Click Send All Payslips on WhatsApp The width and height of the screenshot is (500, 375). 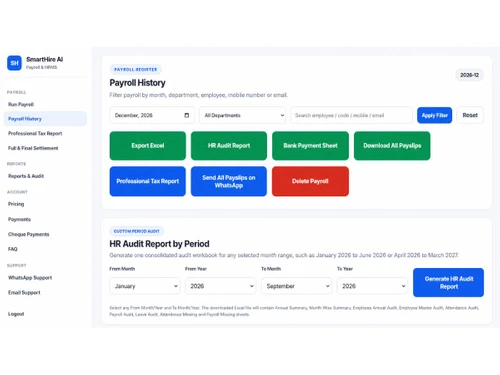[x=229, y=181]
